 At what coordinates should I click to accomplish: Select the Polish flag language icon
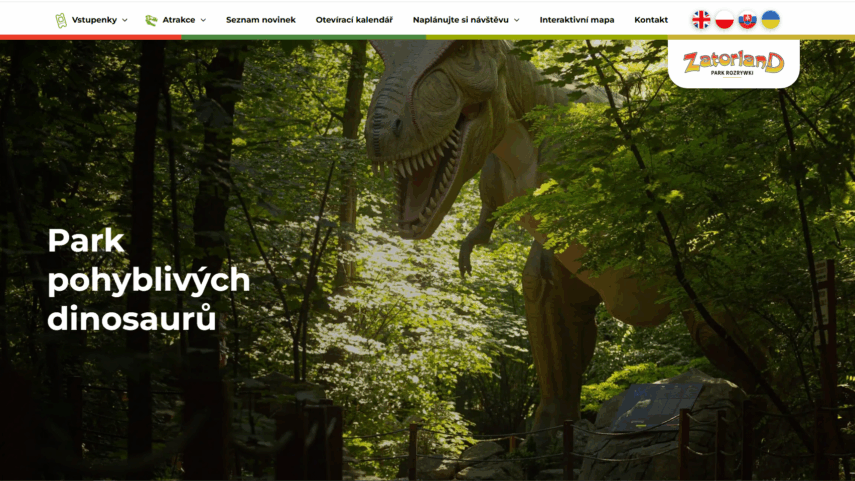(724, 20)
